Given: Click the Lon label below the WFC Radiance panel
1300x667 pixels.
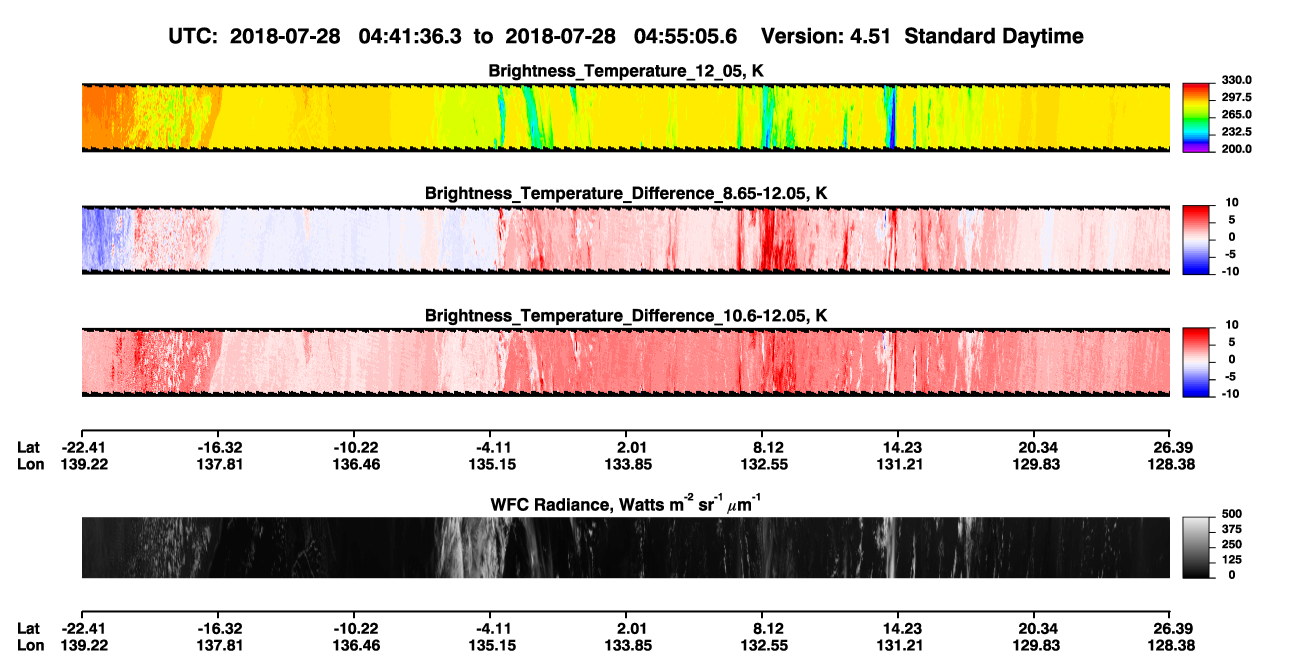Looking at the screenshot, I should (x=31, y=644).
